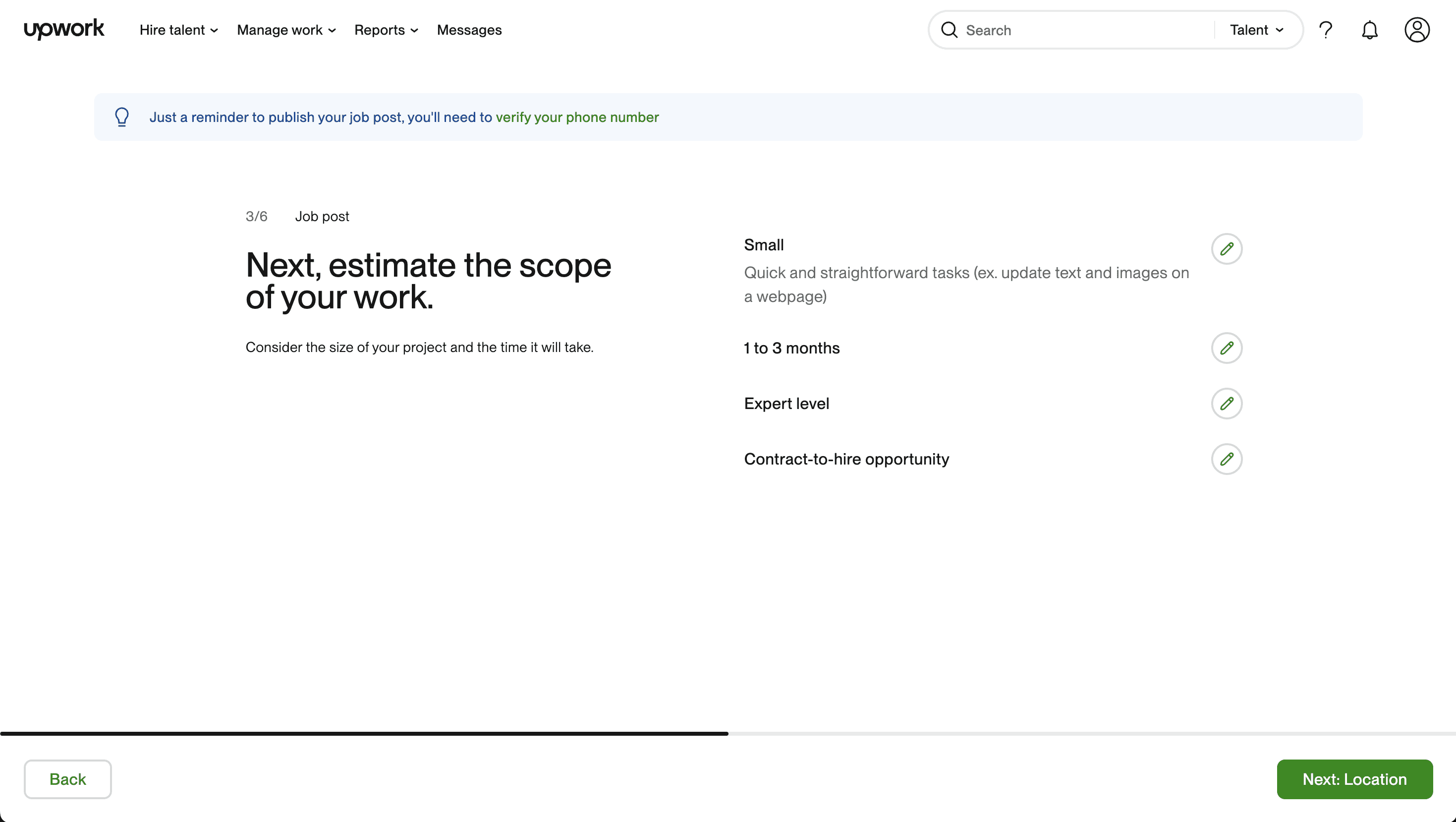The image size is (1456, 822).
Task: Go to Messages
Action: coord(469,30)
